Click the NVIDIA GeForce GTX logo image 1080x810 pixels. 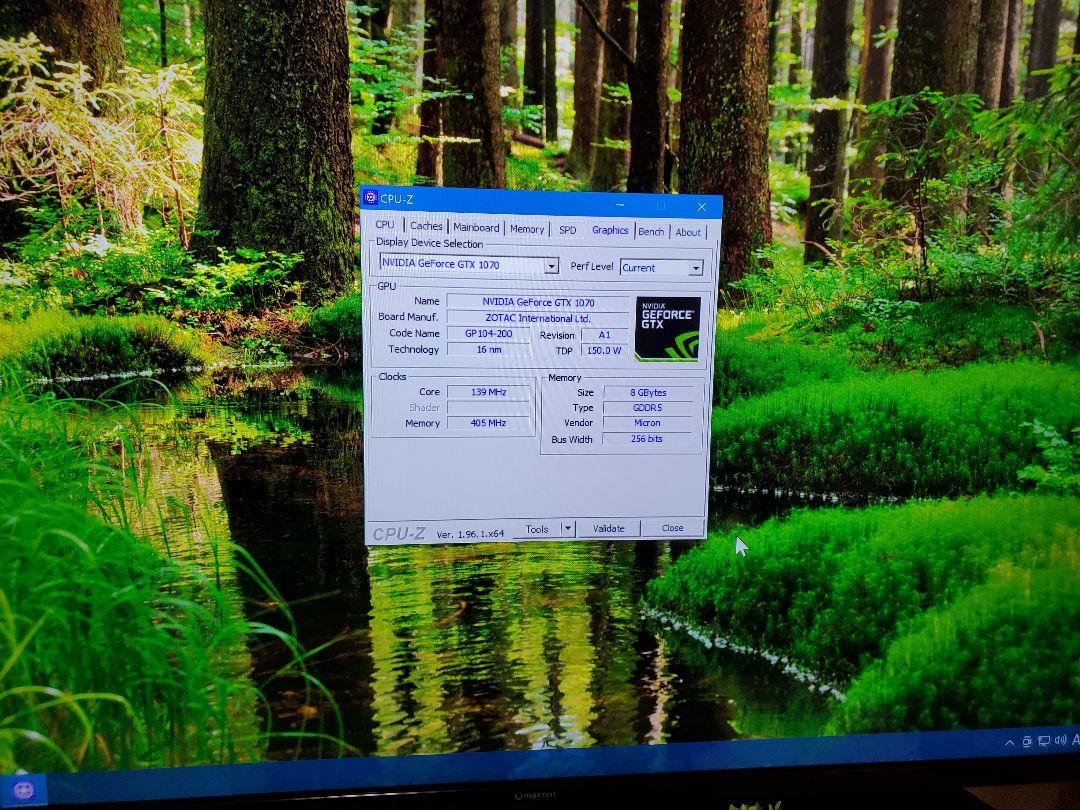tap(667, 329)
